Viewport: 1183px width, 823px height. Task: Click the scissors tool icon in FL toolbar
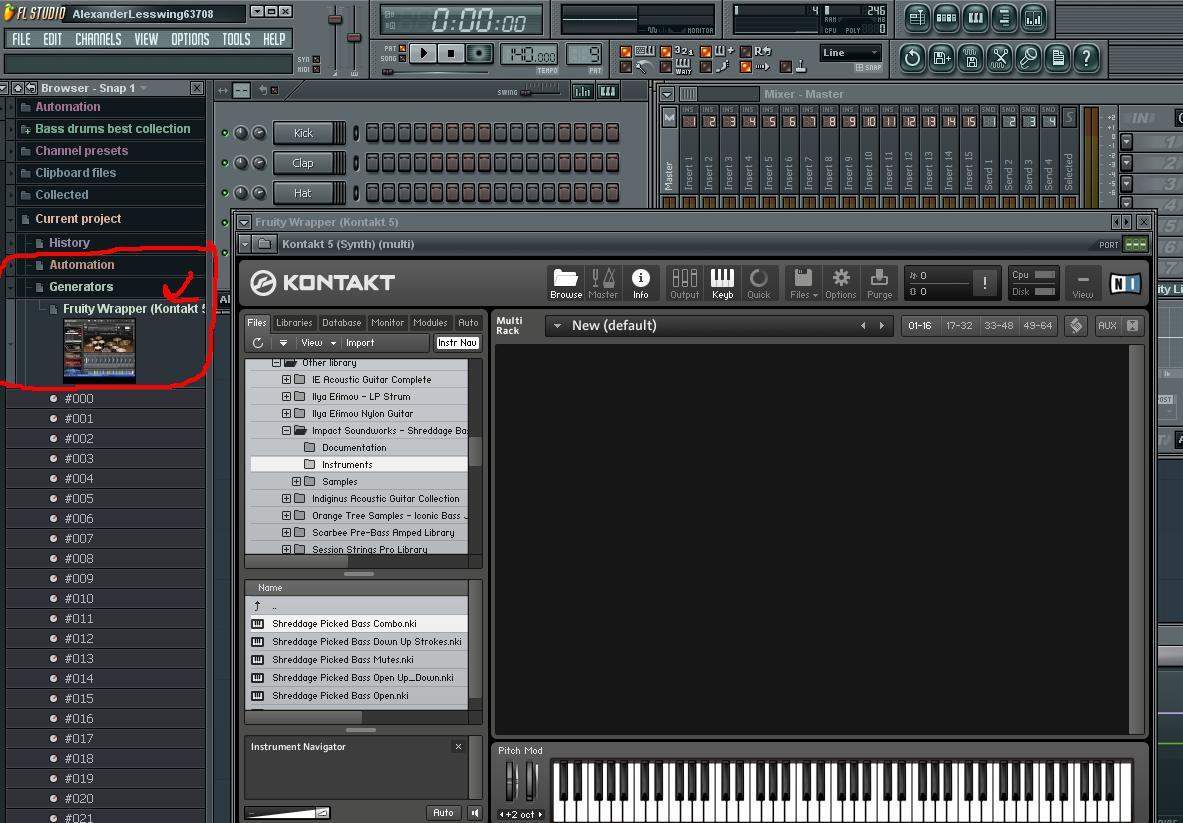[1000, 57]
